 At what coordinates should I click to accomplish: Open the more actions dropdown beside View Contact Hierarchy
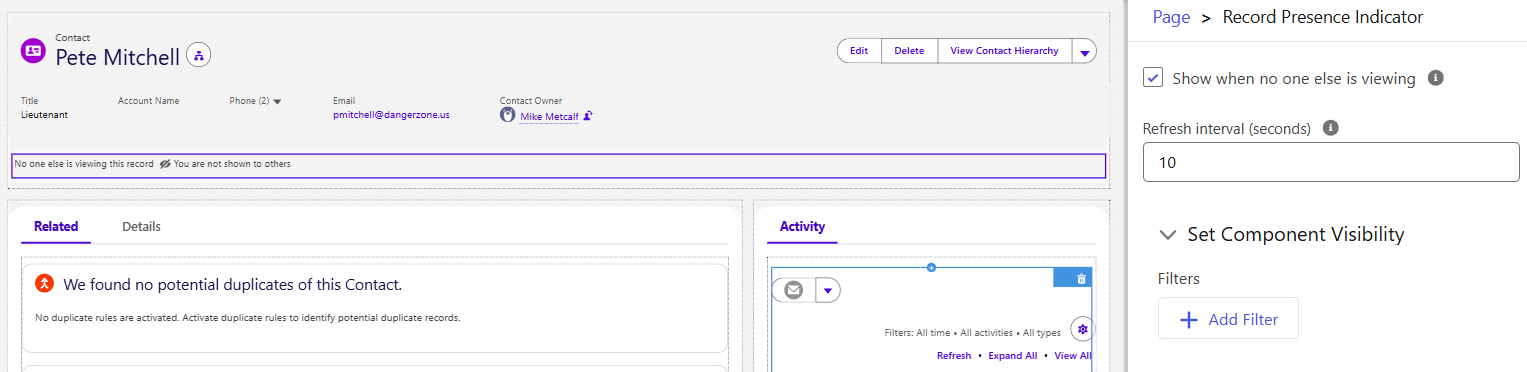pyautogui.click(x=1084, y=51)
